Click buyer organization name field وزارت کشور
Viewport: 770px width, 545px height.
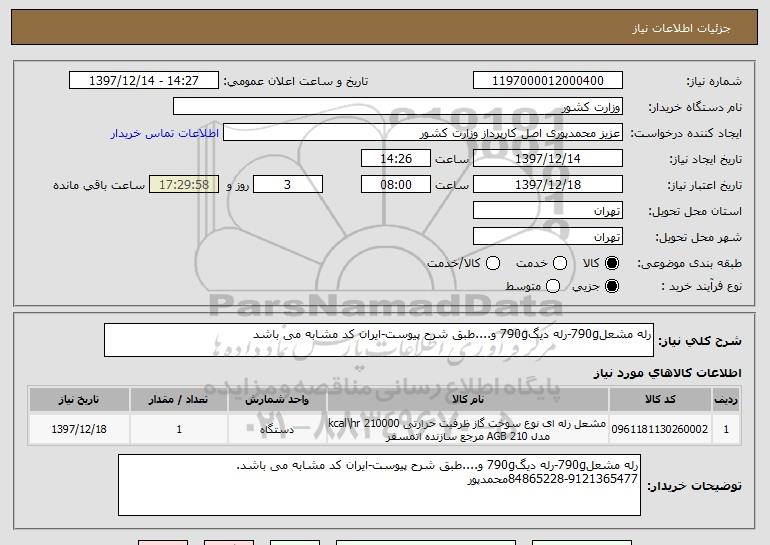pos(398,107)
